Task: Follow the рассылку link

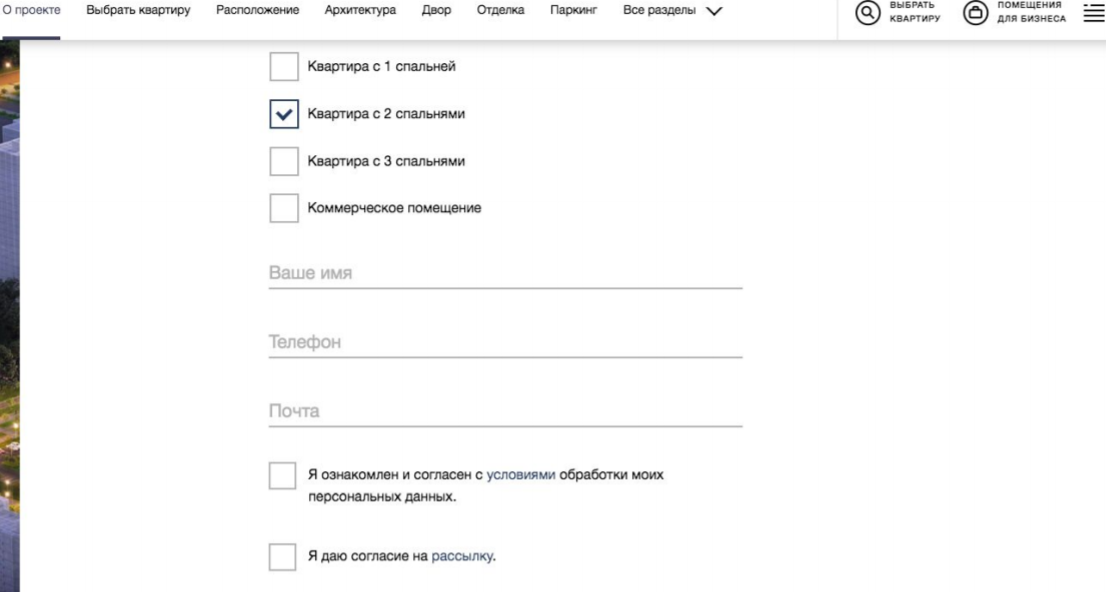Action: (462, 556)
